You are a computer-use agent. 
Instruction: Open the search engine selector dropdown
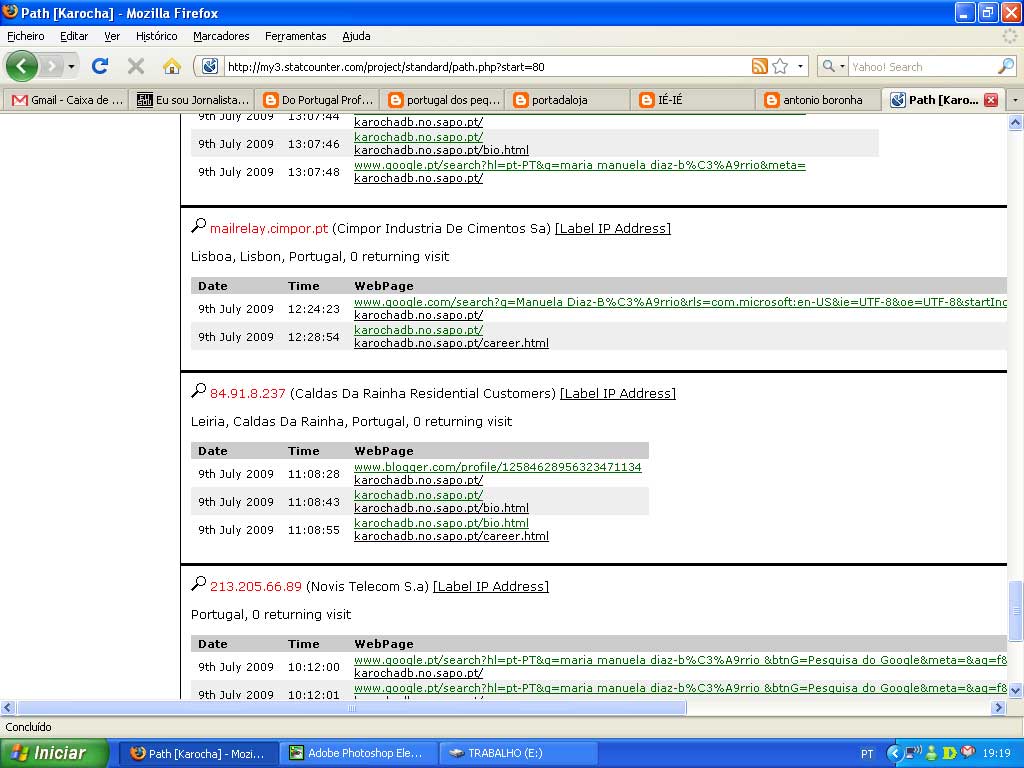click(x=833, y=66)
